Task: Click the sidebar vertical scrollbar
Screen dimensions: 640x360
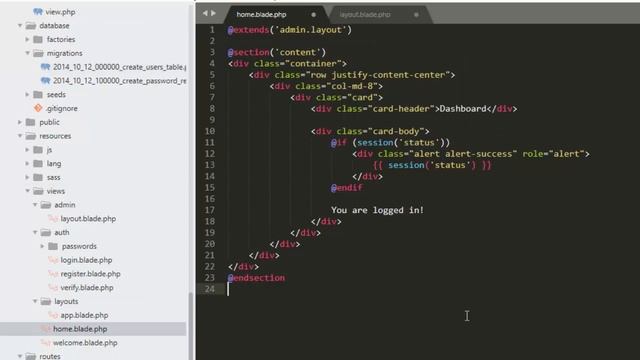Action: [190, 326]
